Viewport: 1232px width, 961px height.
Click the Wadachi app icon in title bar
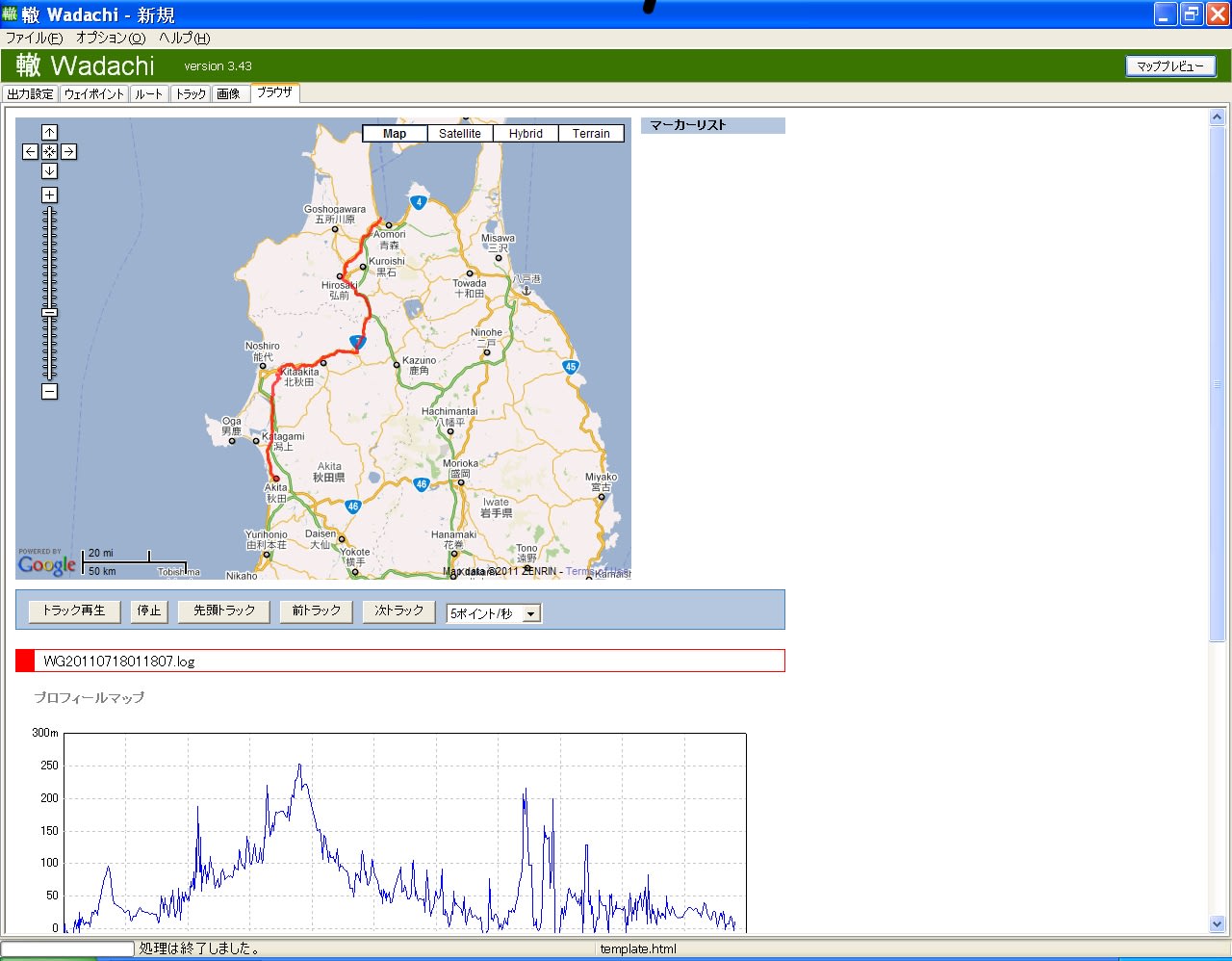10,13
